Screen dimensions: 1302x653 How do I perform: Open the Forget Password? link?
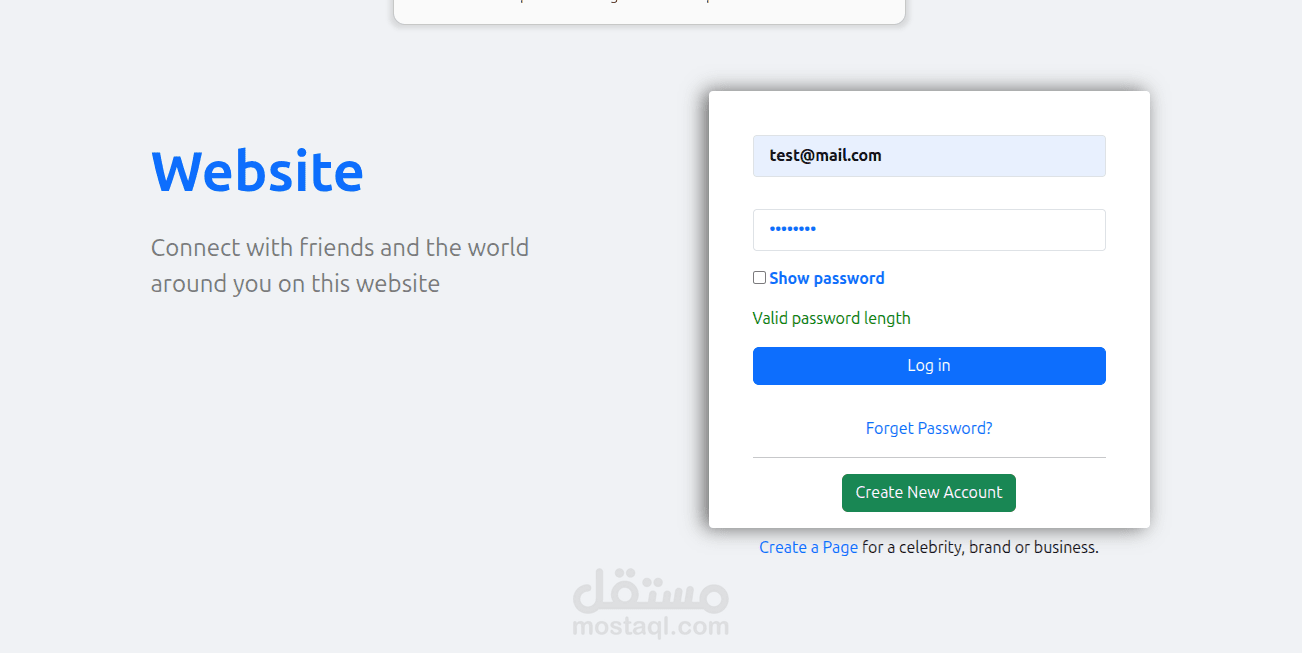pyautogui.click(x=929, y=428)
